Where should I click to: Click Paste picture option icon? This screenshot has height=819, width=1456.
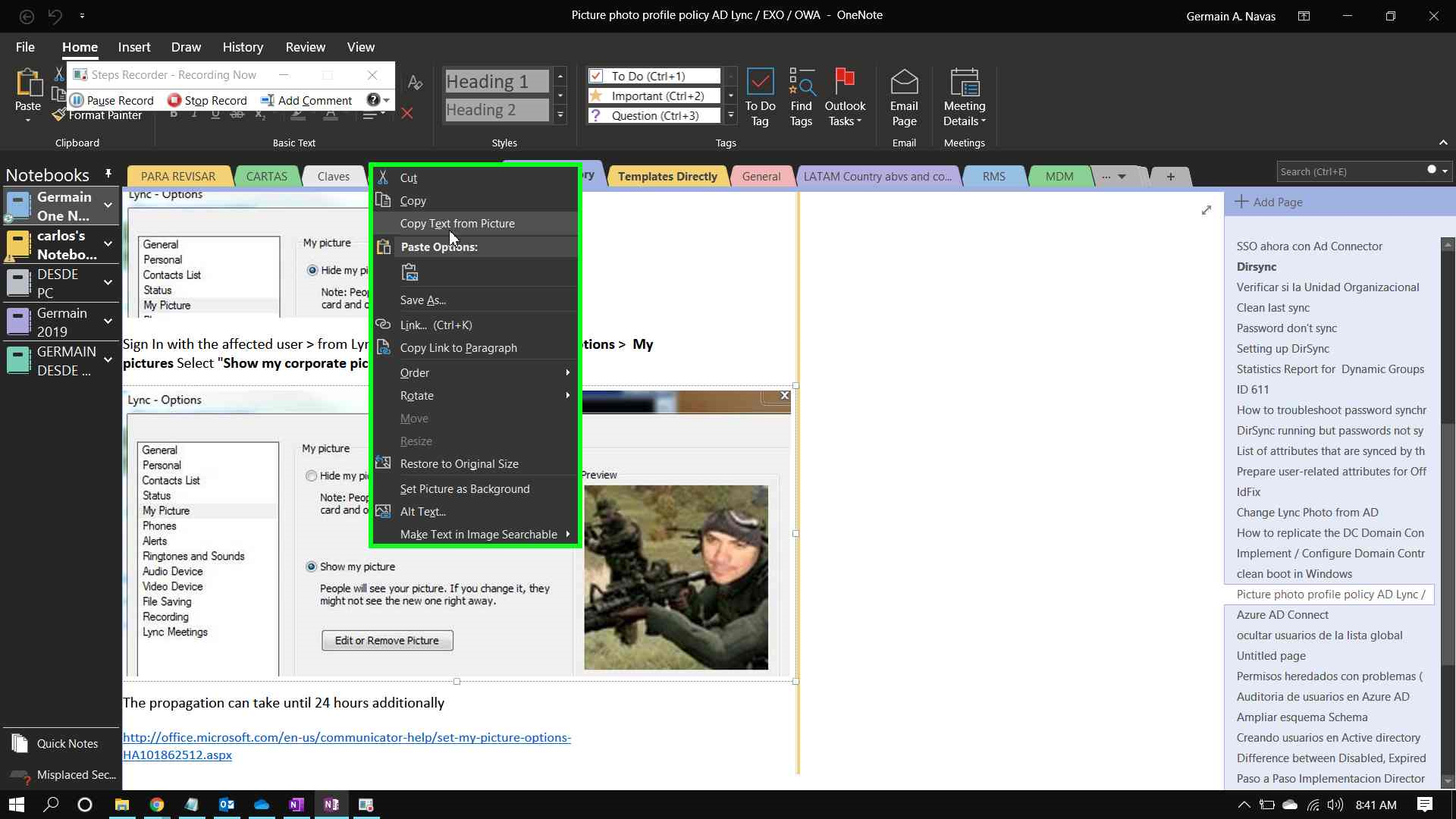pyautogui.click(x=410, y=272)
